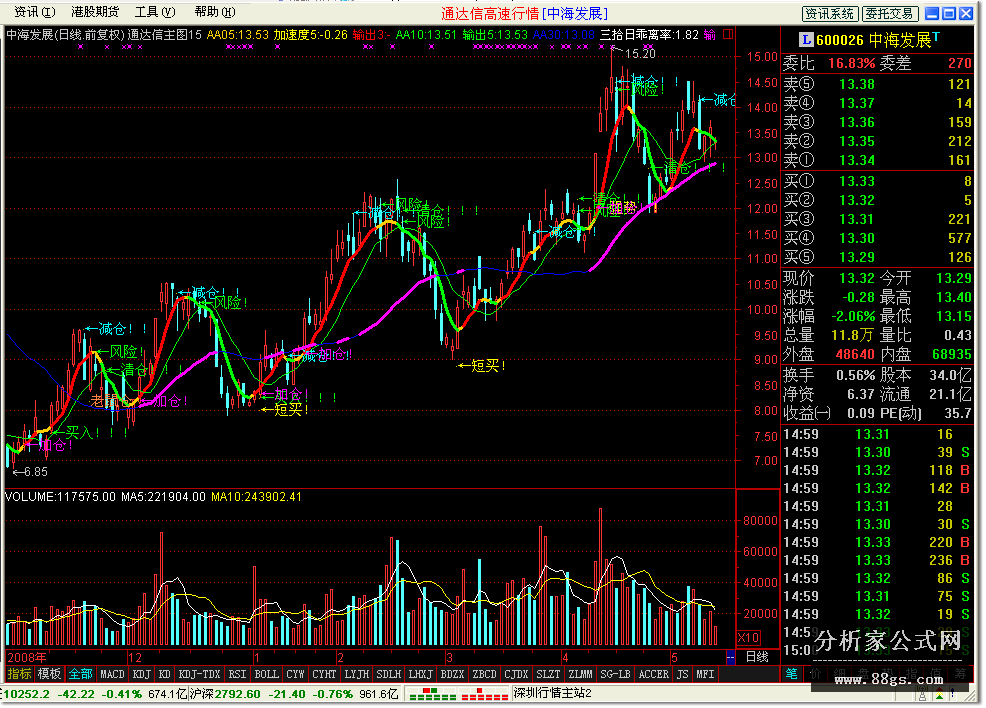Click the 买③ 13.31 order row
Screen dimensions: 986x708
[x=877, y=219]
